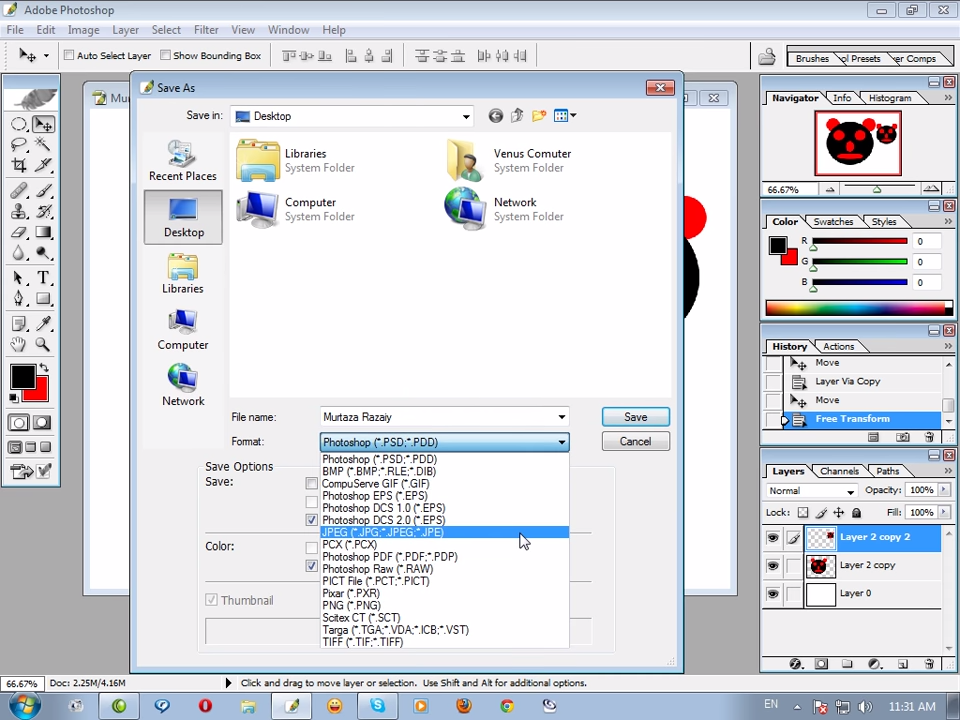The image size is (960, 720).
Task: Toggle eye of the layer named Layer 2 copy
Action: click(x=773, y=566)
